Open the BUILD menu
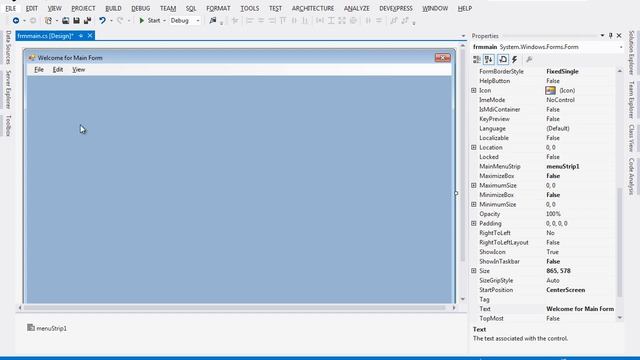Image resolution: width=640 pixels, height=360 pixels. click(x=113, y=8)
